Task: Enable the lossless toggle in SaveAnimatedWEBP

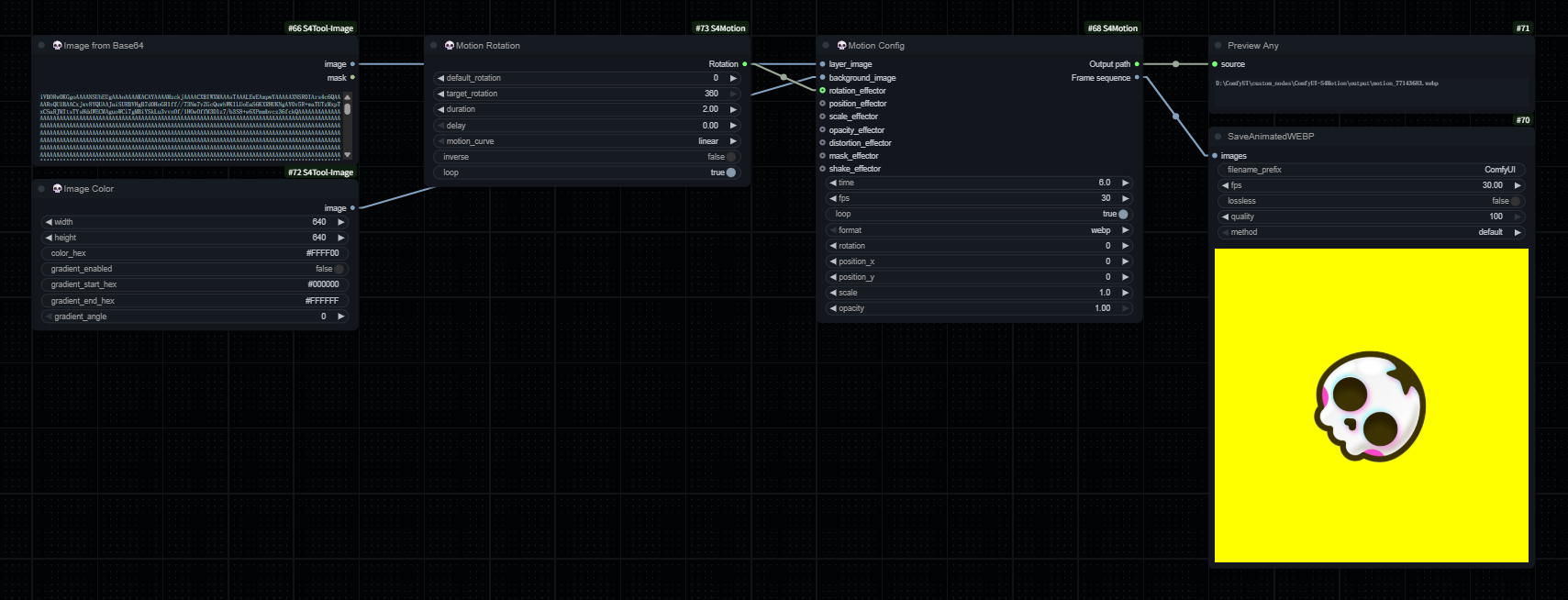Action: [x=1515, y=201]
